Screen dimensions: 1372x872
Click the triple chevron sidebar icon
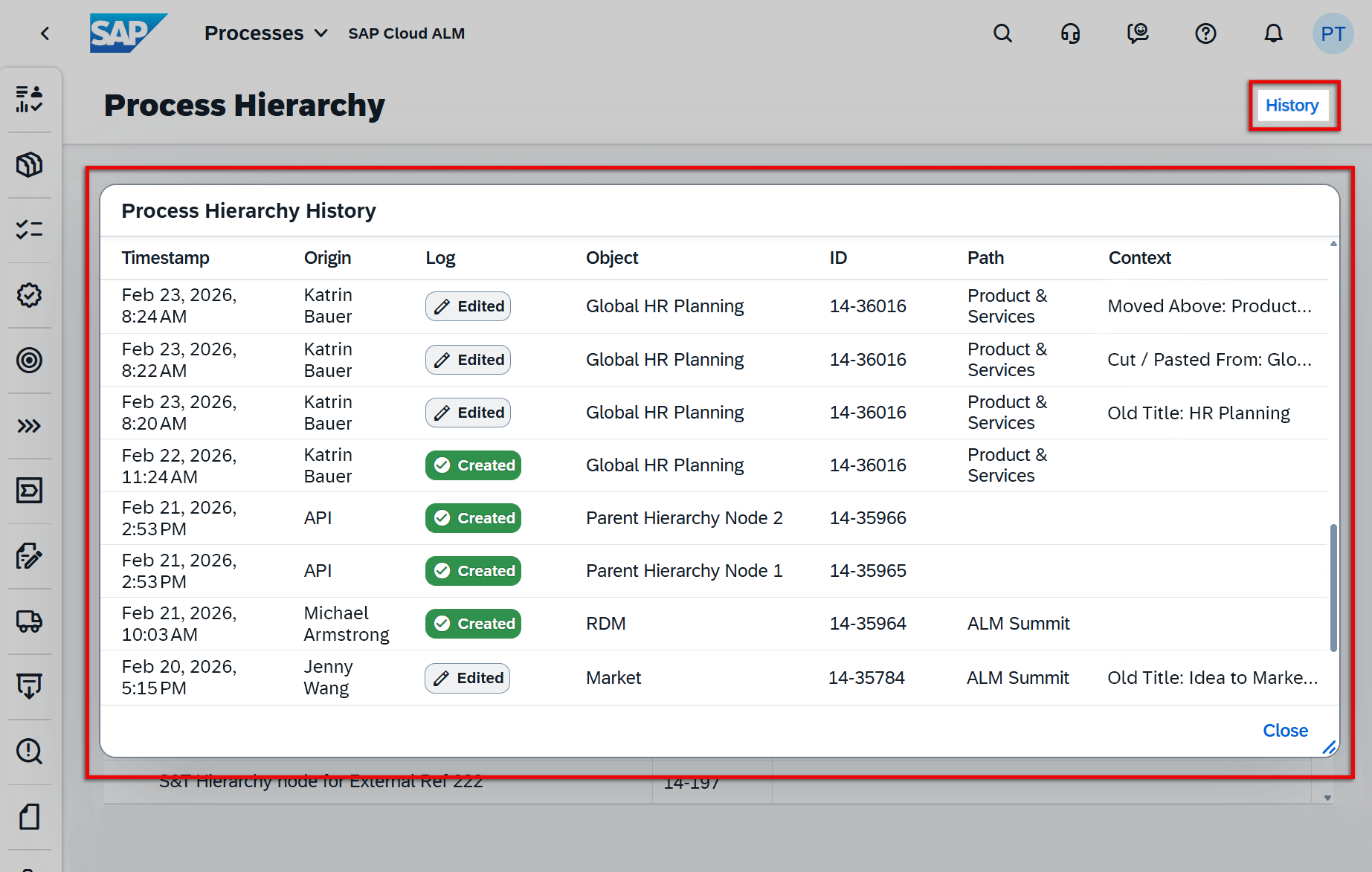[30, 426]
